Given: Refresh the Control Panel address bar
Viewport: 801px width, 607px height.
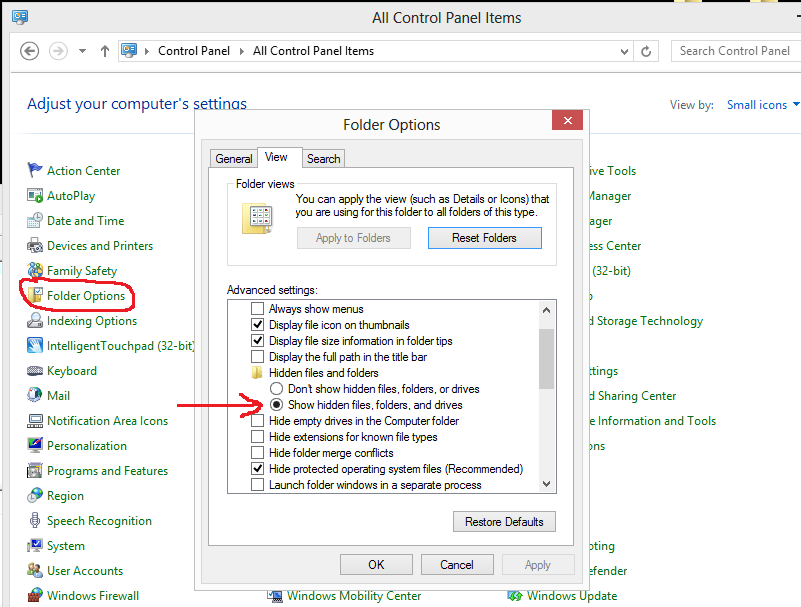Looking at the screenshot, I should (647, 51).
